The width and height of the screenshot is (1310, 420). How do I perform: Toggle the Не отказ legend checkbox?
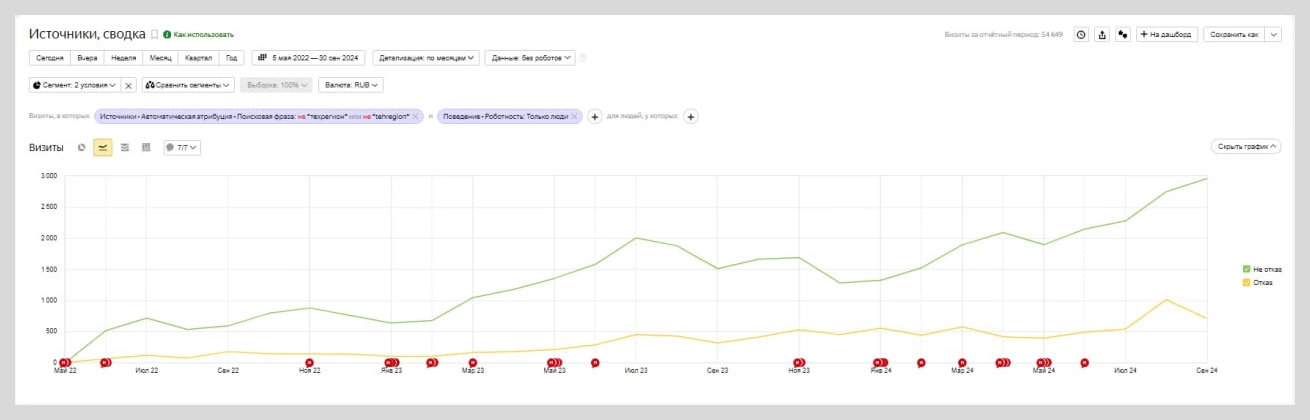click(x=1246, y=269)
